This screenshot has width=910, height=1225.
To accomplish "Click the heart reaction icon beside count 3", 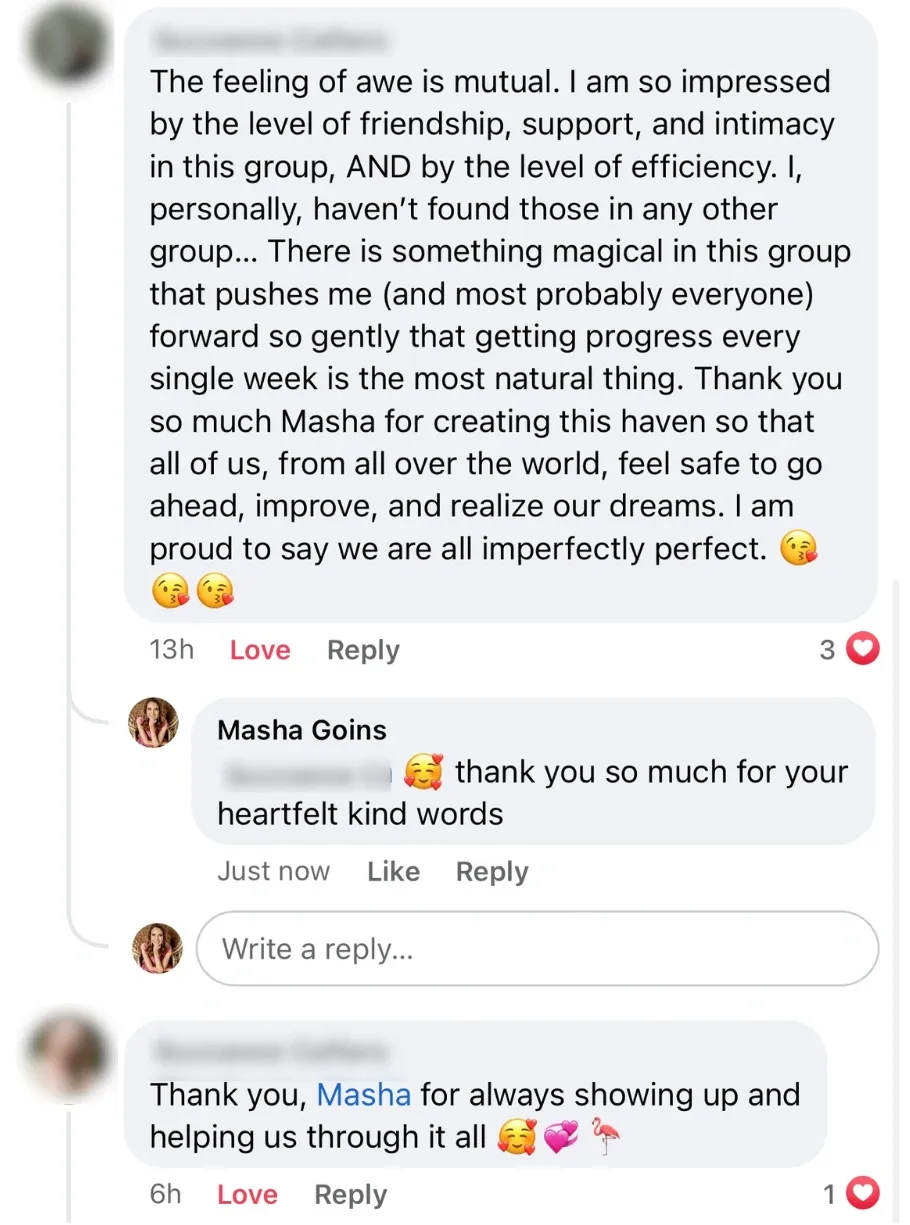I will click(862, 650).
